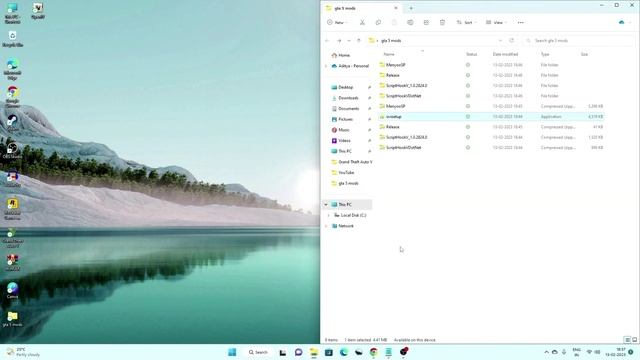Expand the Network tree node
Screen dimensions: 640x360
pos(326,226)
